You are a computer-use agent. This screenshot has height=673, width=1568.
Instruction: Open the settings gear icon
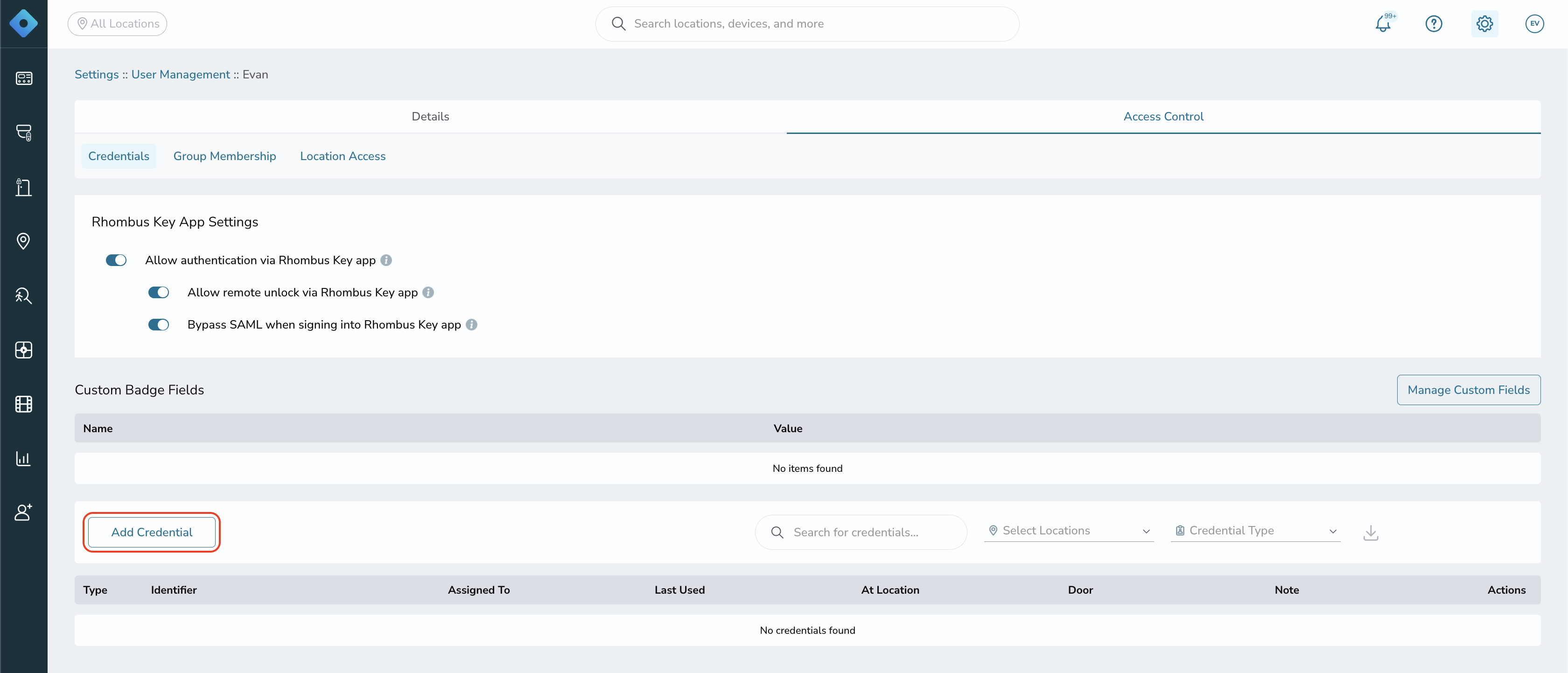coord(1484,24)
